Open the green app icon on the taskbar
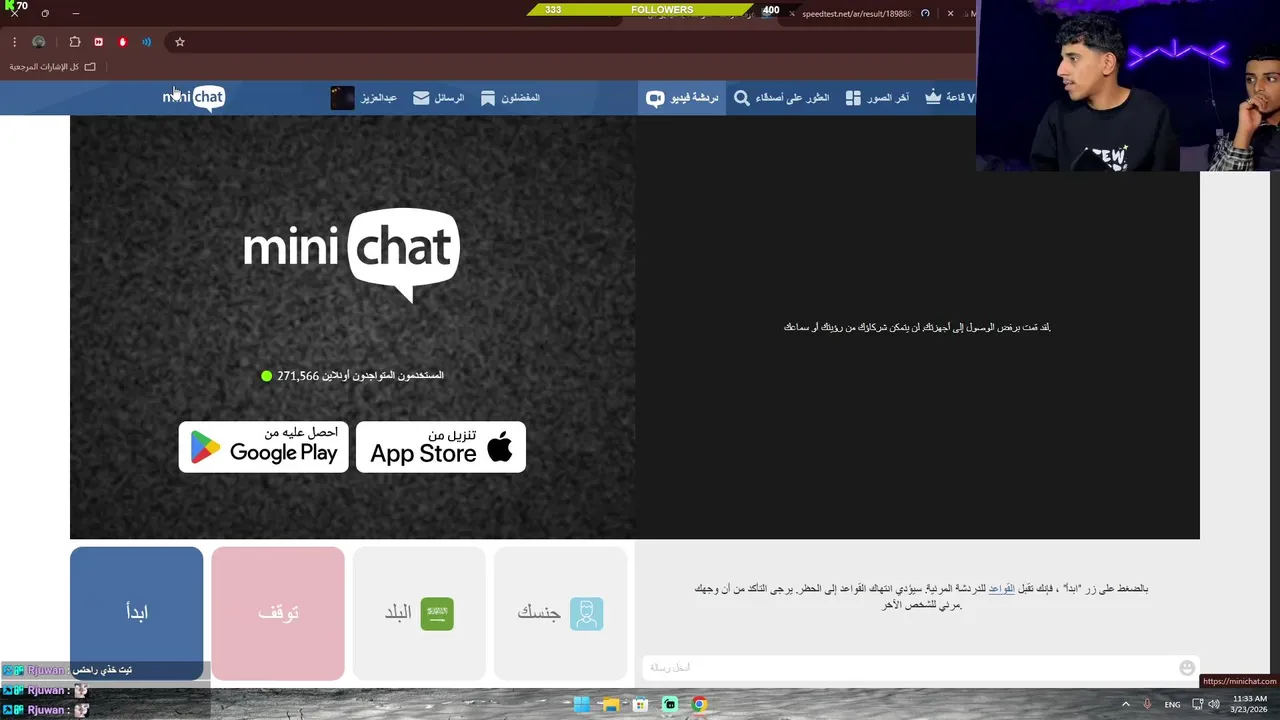 click(670, 704)
